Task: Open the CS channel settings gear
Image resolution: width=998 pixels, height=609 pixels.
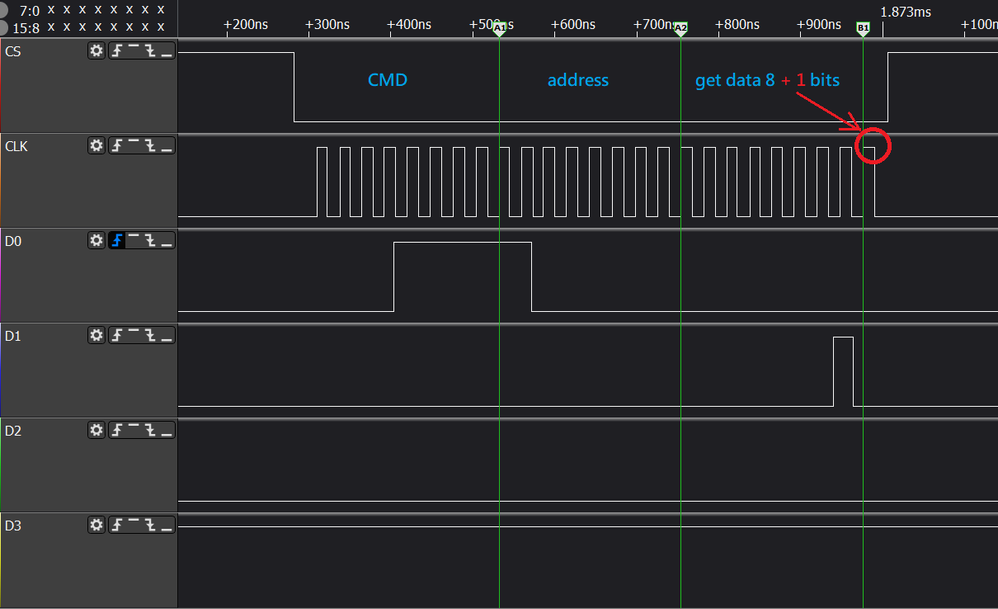Action: [x=95, y=50]
